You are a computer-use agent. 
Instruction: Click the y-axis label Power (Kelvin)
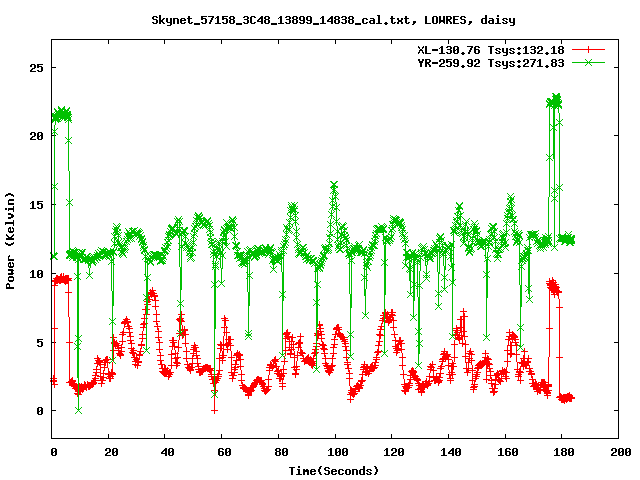click(10, 241)
